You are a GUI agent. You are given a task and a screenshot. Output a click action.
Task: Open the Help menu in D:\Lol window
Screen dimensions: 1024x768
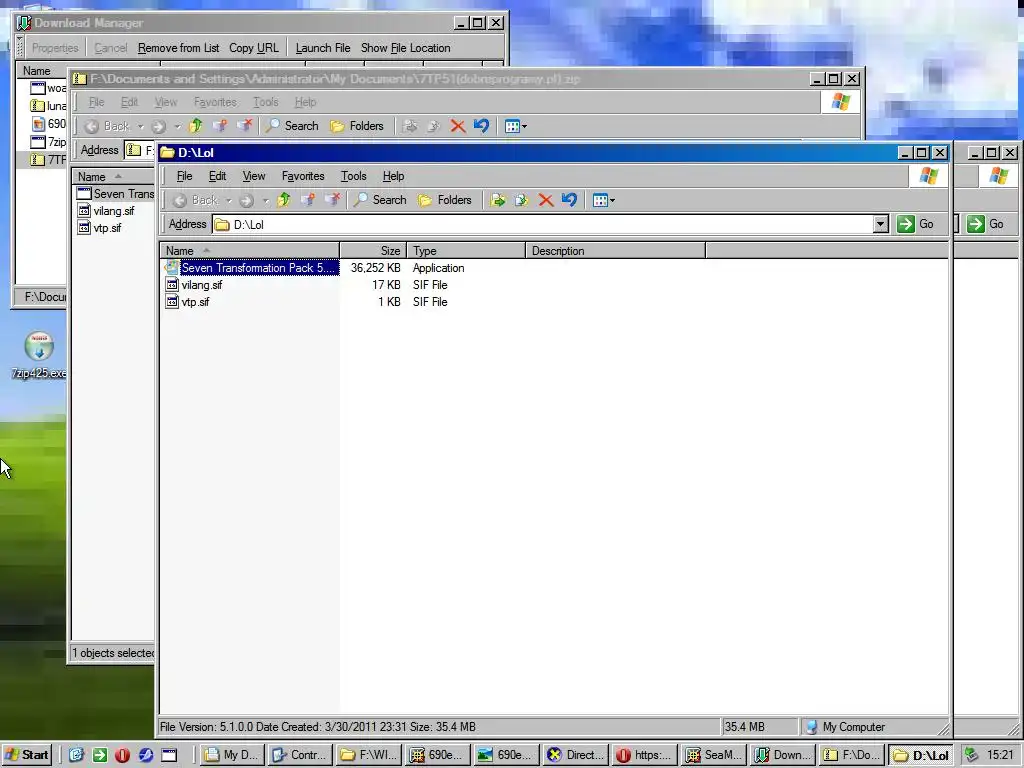393,176
